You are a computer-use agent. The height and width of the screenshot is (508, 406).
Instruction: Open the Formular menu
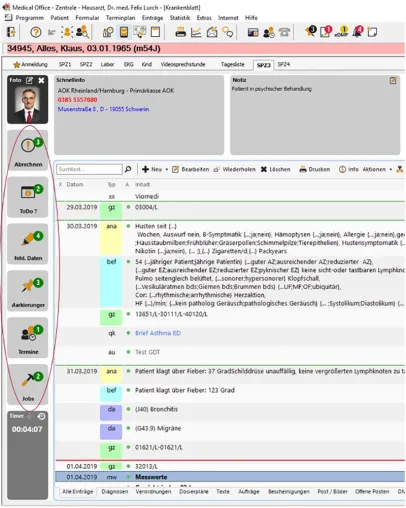pyautogui.click(x=87, y=18)
